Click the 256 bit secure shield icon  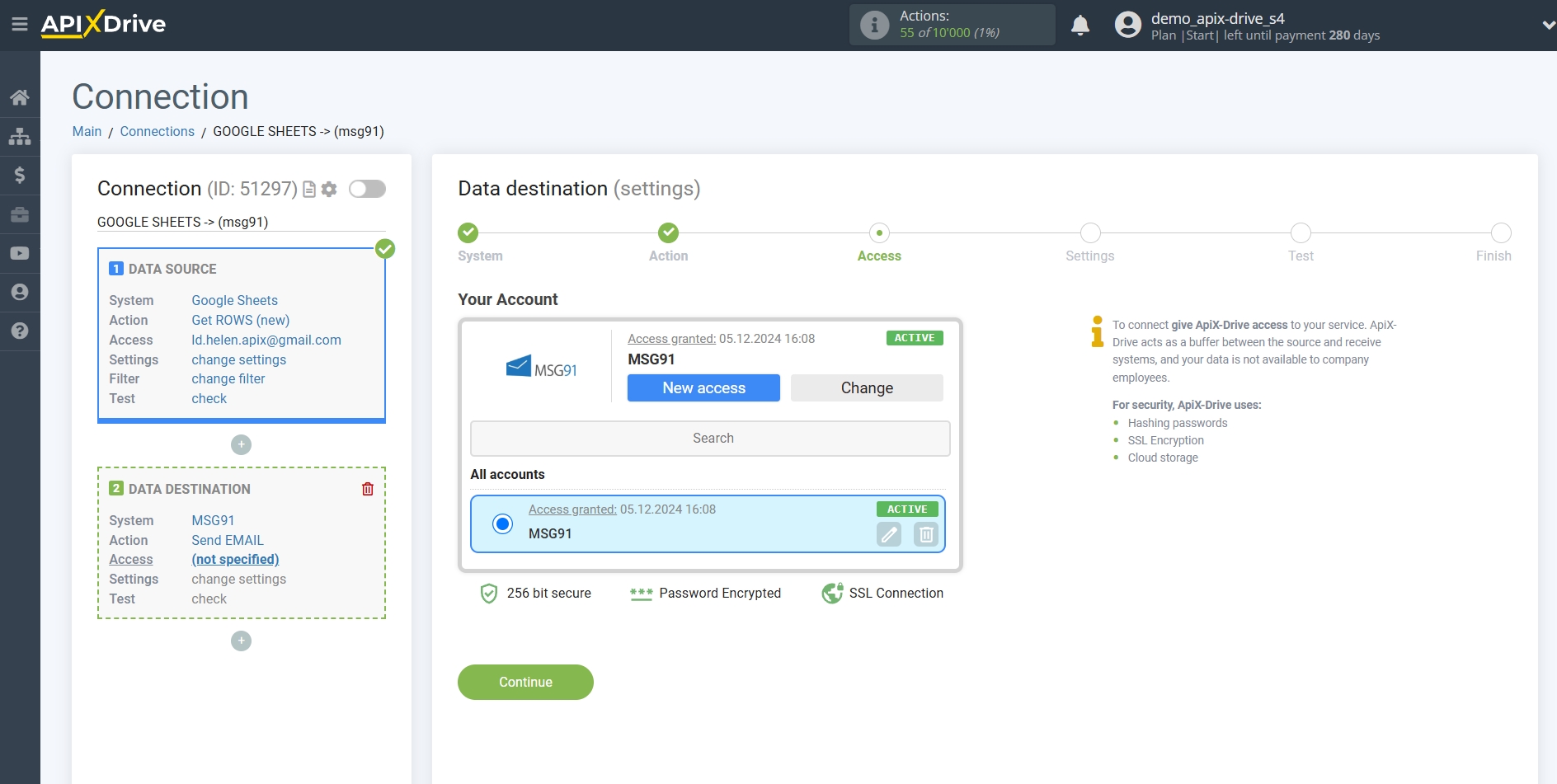pyautogui.click(x=489, y=594)
